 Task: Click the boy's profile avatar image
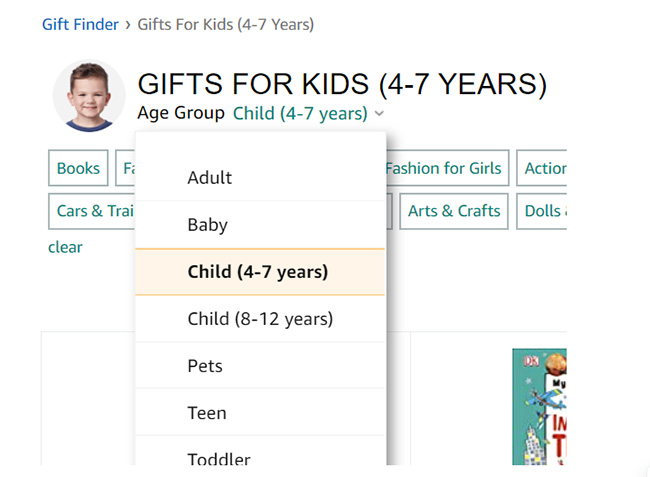[x=89, y=96]
